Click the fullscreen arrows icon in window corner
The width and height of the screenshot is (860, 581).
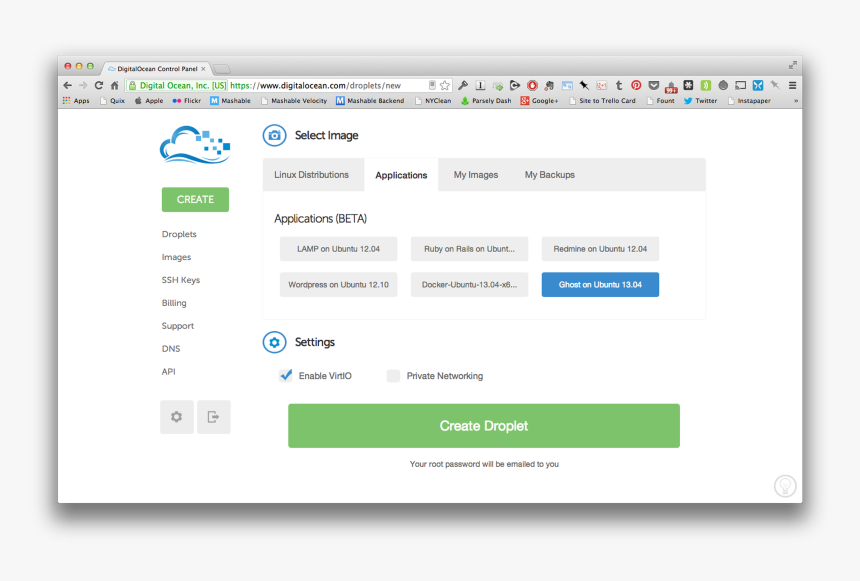[x=793, y=65]
